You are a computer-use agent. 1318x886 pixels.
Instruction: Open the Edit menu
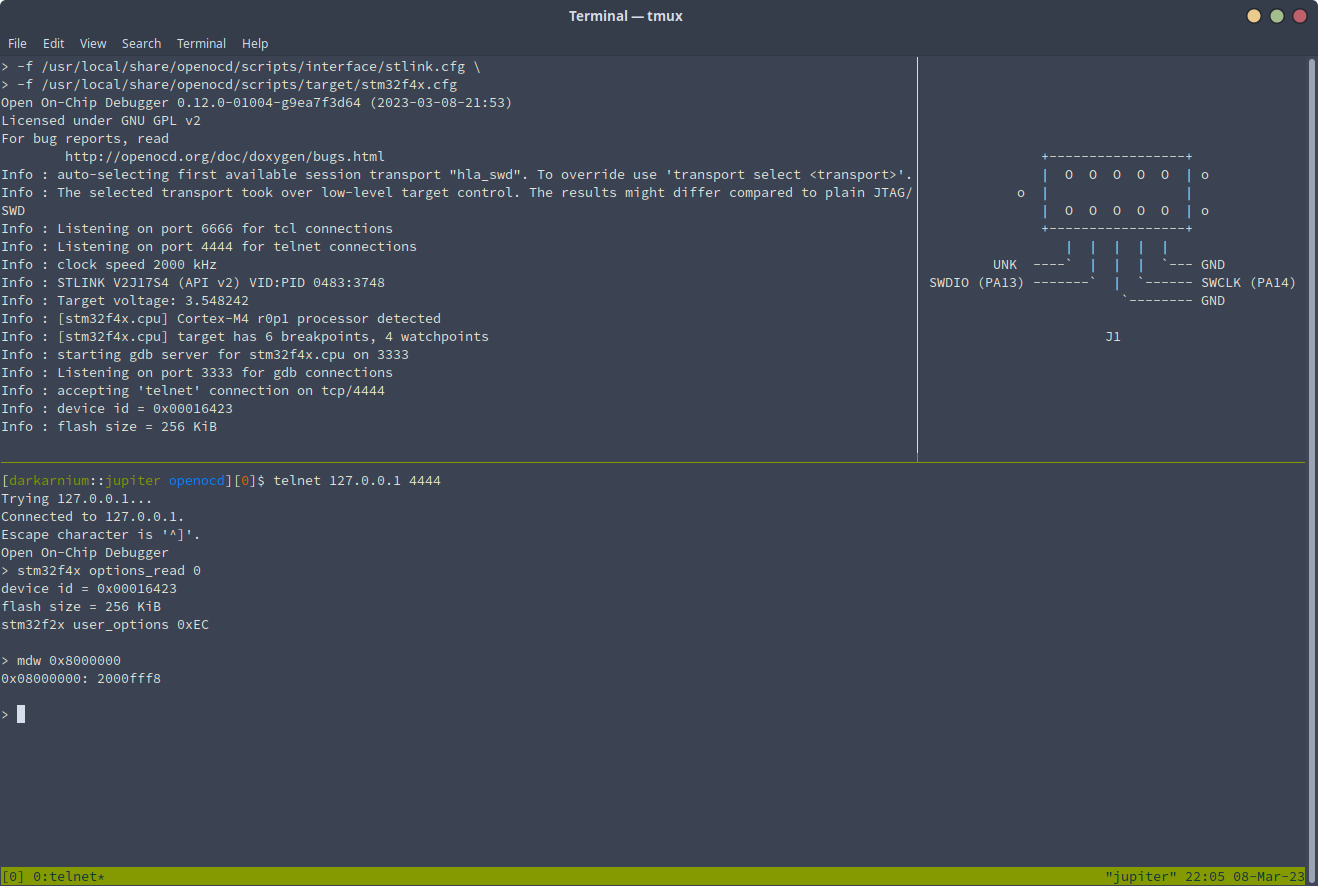pyautogui.click(x=53, y=44)
